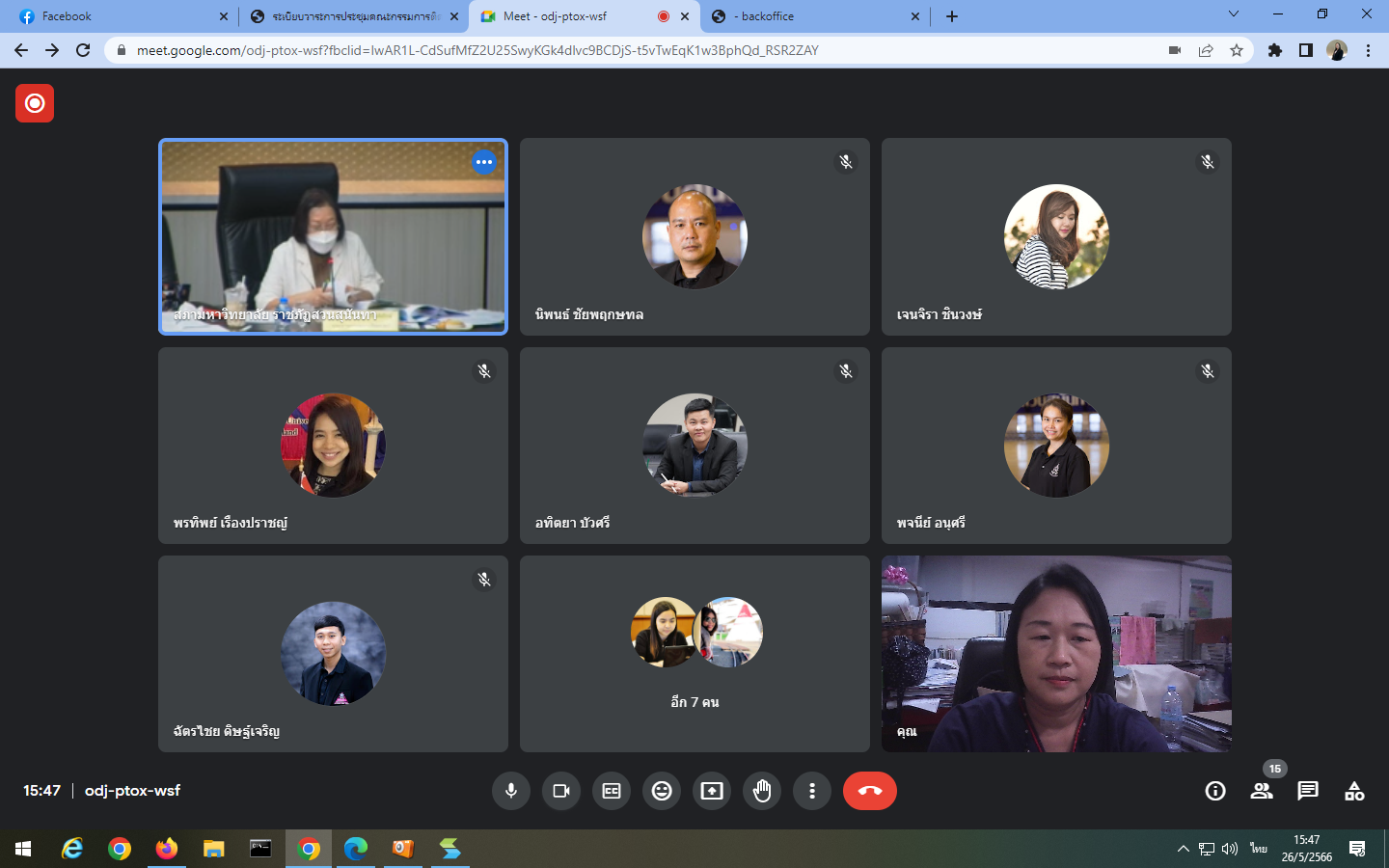Click the red recording indicator icon

click(x=35, y=103)
